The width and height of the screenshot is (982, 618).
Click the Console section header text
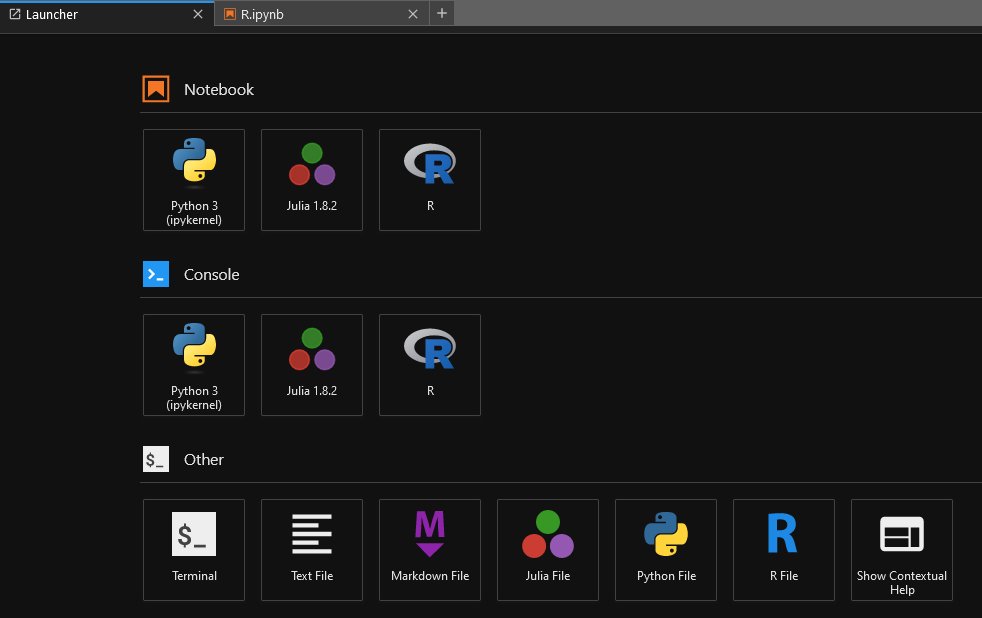[x=211, y=274]
